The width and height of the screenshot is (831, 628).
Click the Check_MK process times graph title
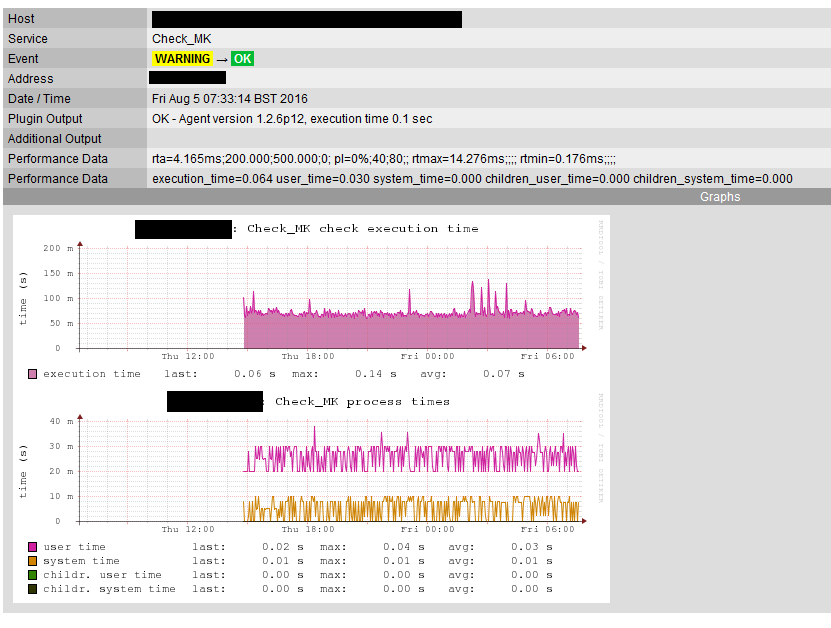362,402
